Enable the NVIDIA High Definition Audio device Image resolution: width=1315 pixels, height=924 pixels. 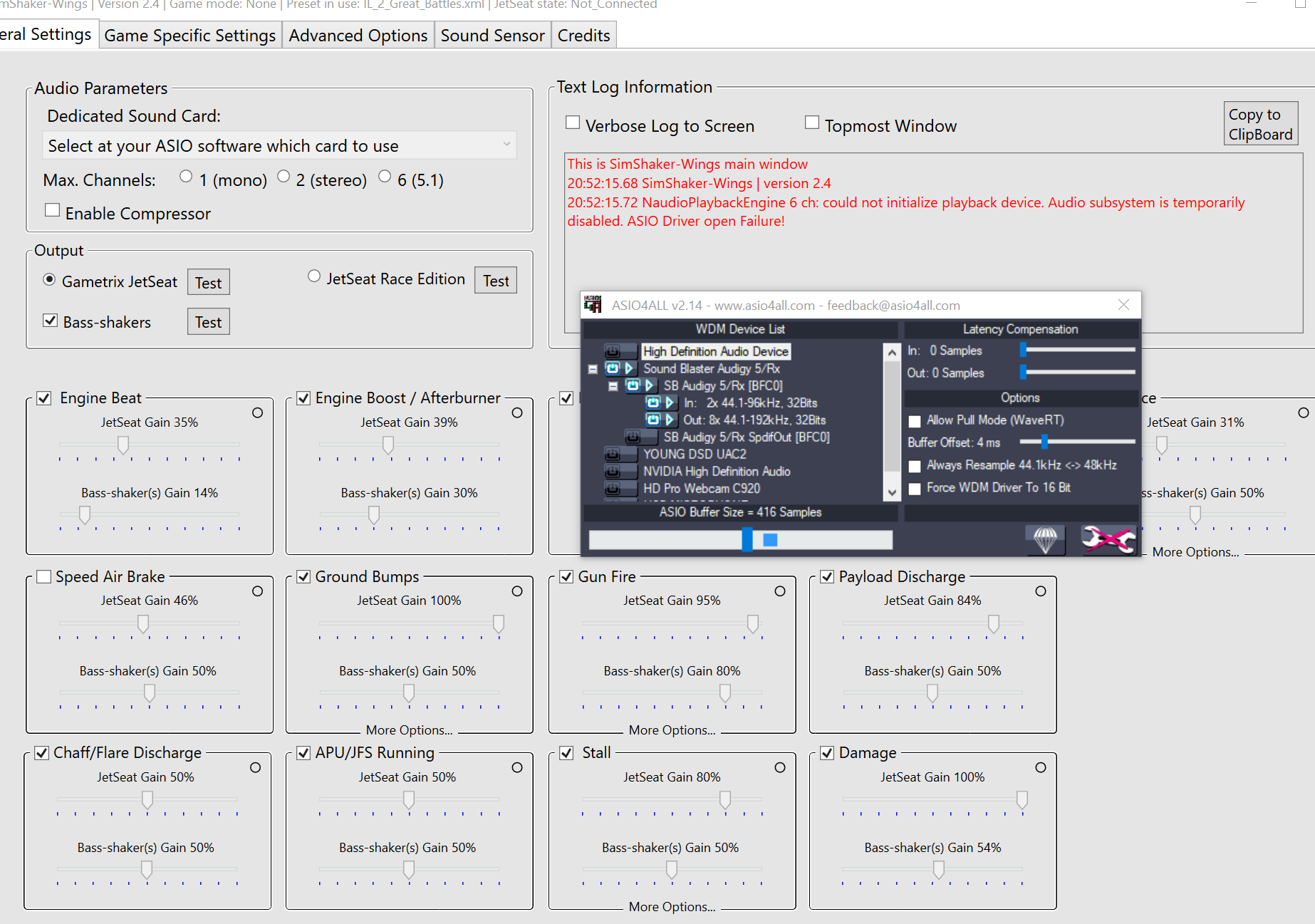coord(613,472)
